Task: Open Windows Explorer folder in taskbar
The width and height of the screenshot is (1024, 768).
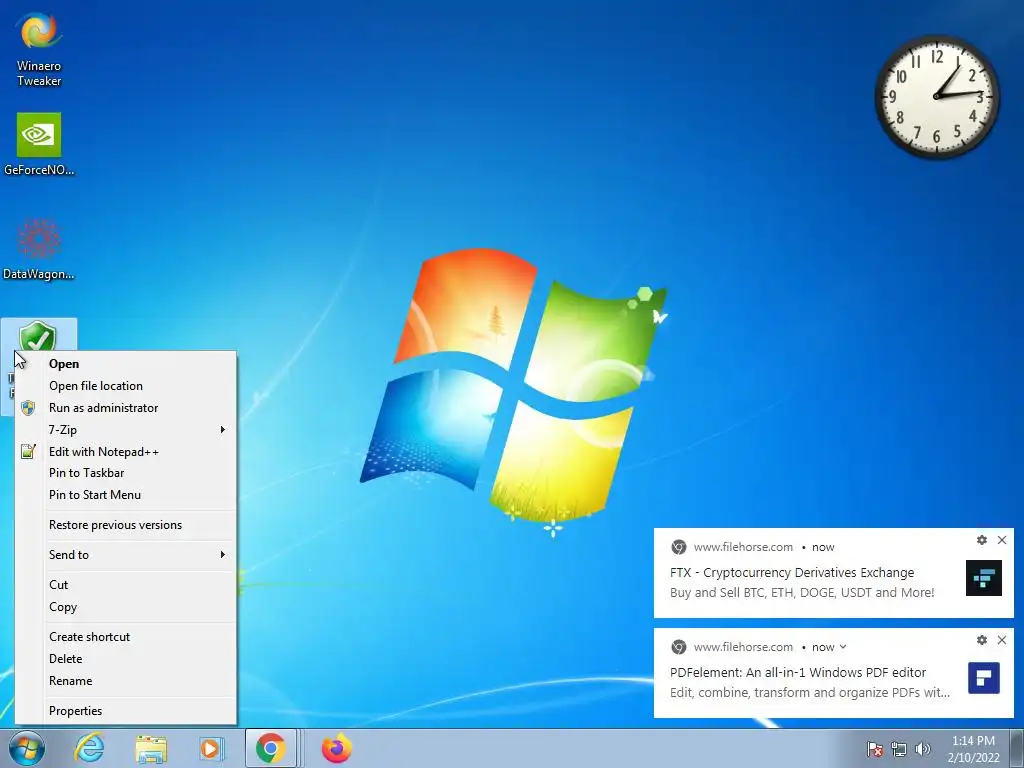Action: 151,749
